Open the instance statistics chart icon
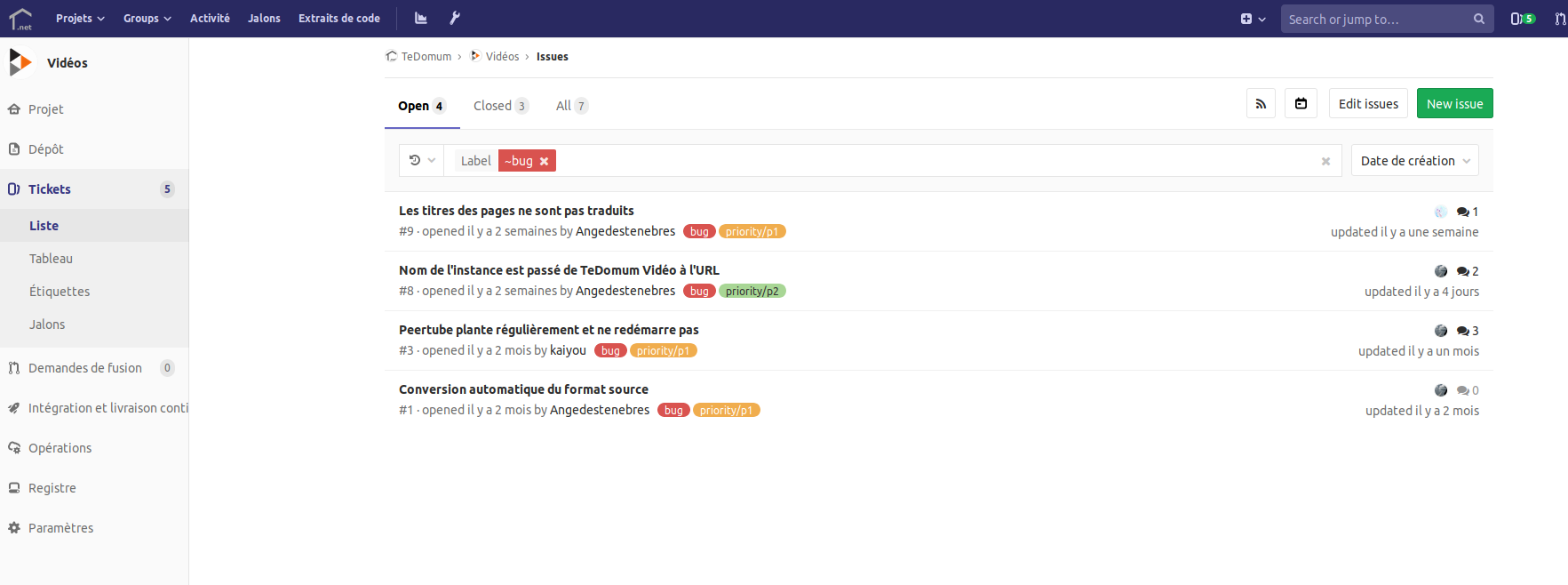Image resolution: width=1568 pixels, height=585 pixels. 421,19
